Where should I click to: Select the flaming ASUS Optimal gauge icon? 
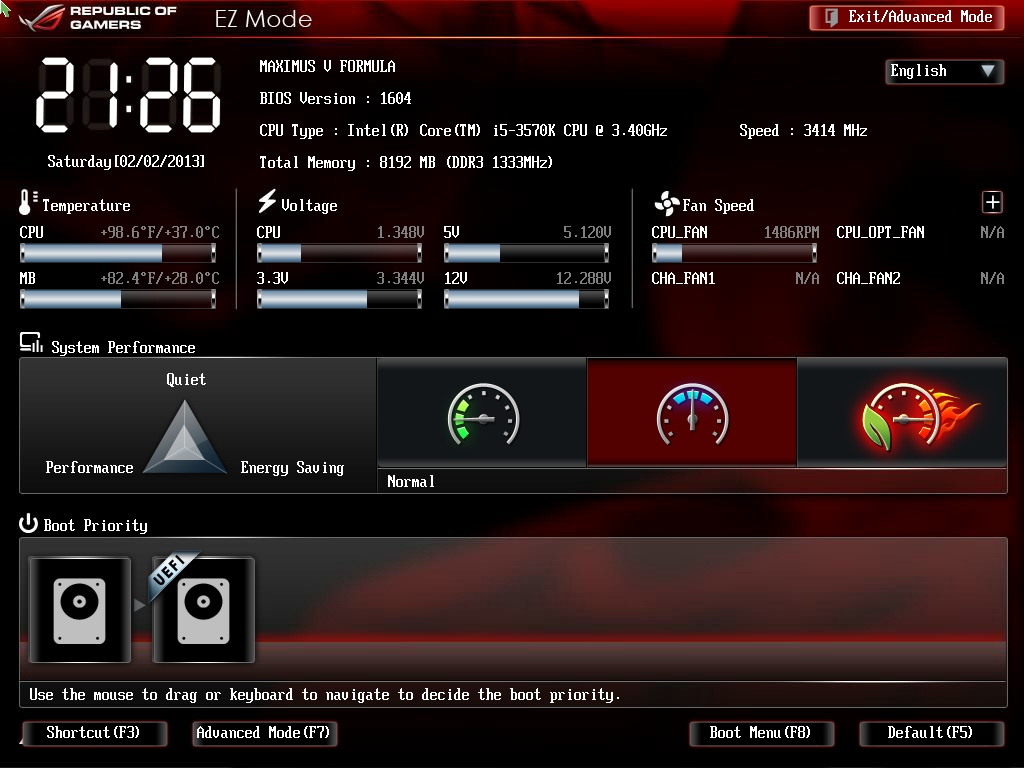(902, 413)
